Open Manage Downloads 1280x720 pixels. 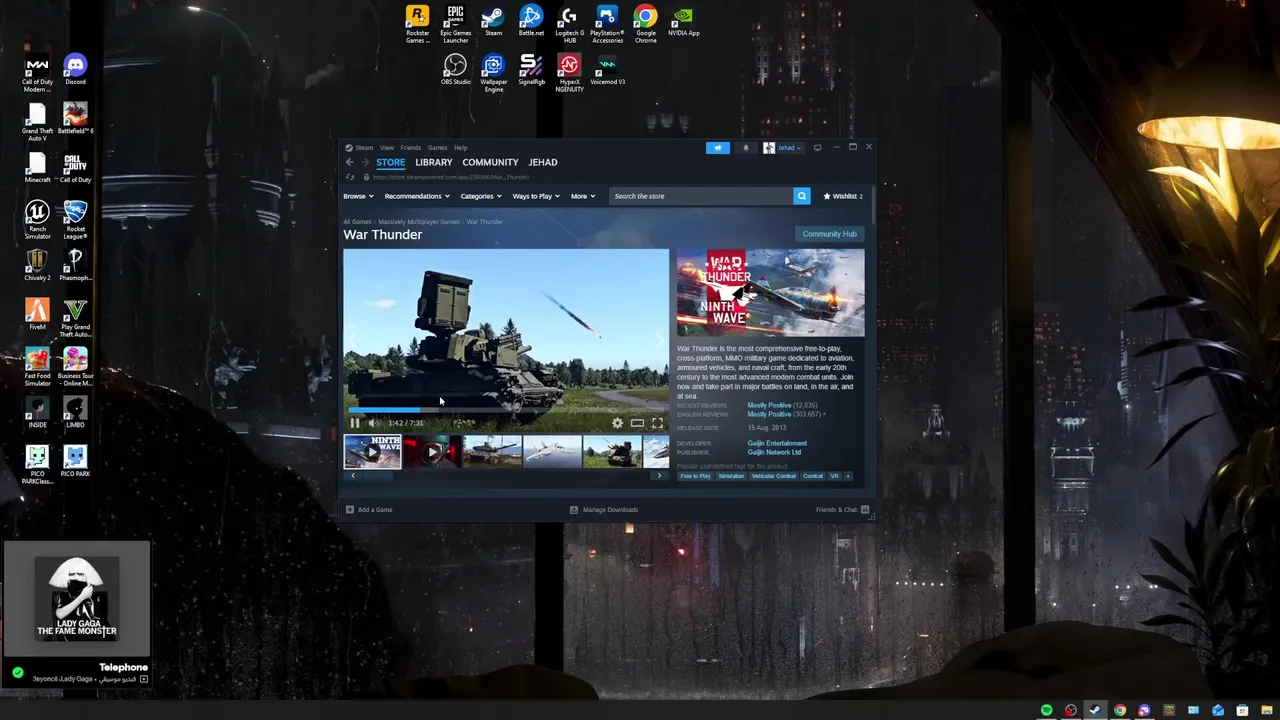(604, 510)
